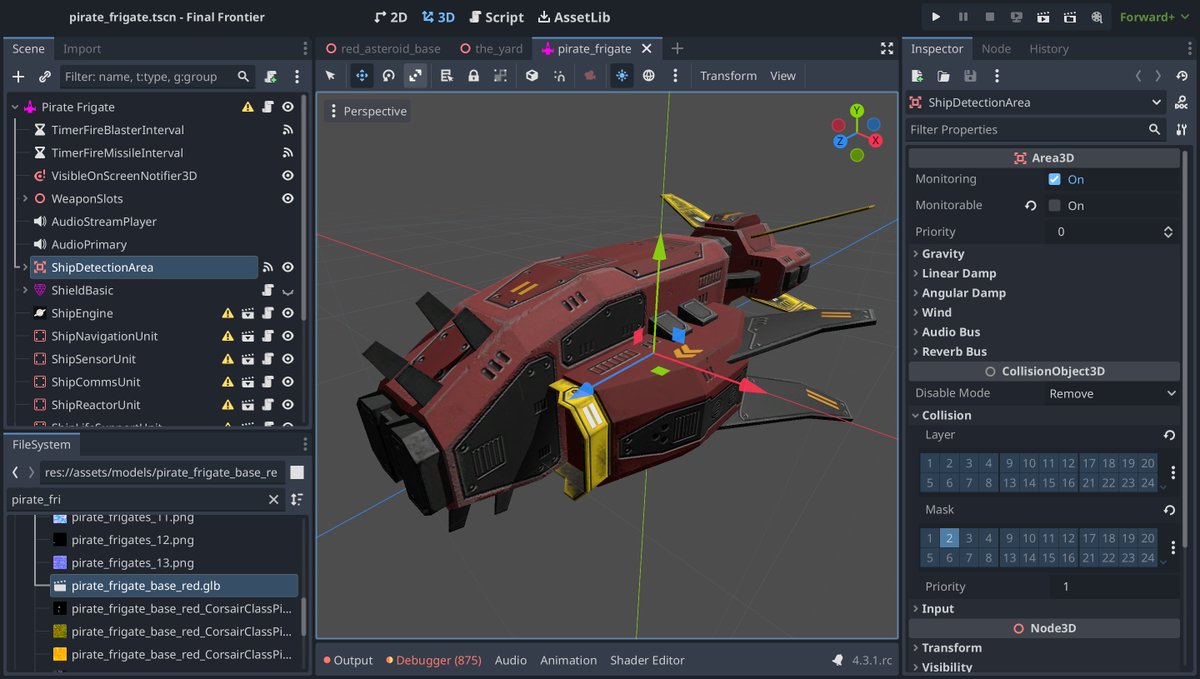Open the ShipDetectionArea object selector dropdown
The image size is (1200, 679).
pyautogui.click(x=1036, y=102)
